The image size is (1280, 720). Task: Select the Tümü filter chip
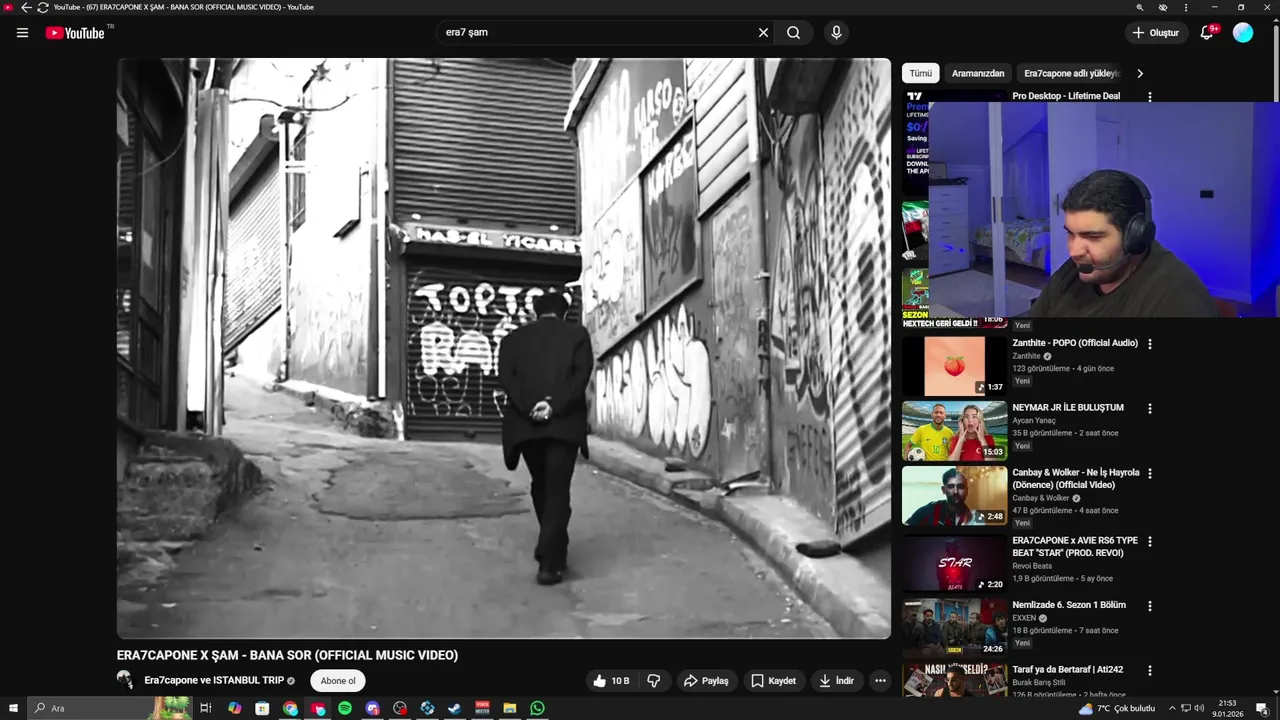coord(920,73)
